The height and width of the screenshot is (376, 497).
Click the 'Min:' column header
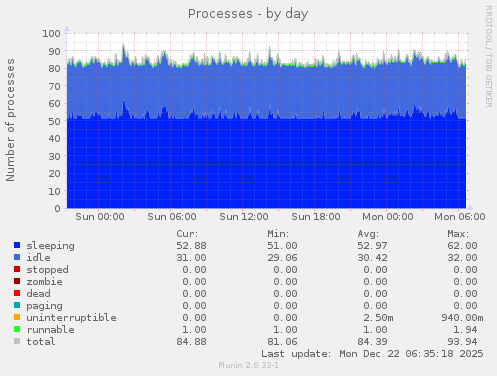(278, 234)
